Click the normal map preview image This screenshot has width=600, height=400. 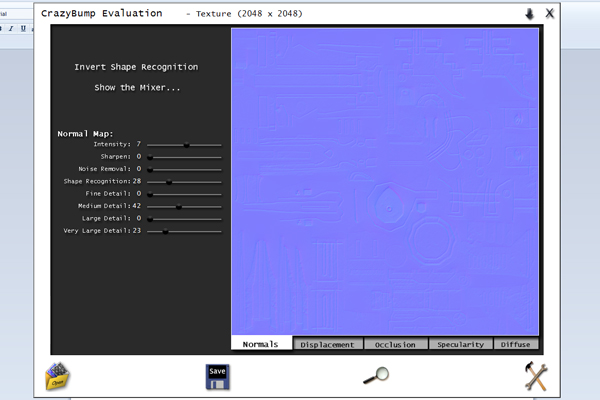click(x=385, y=182)
